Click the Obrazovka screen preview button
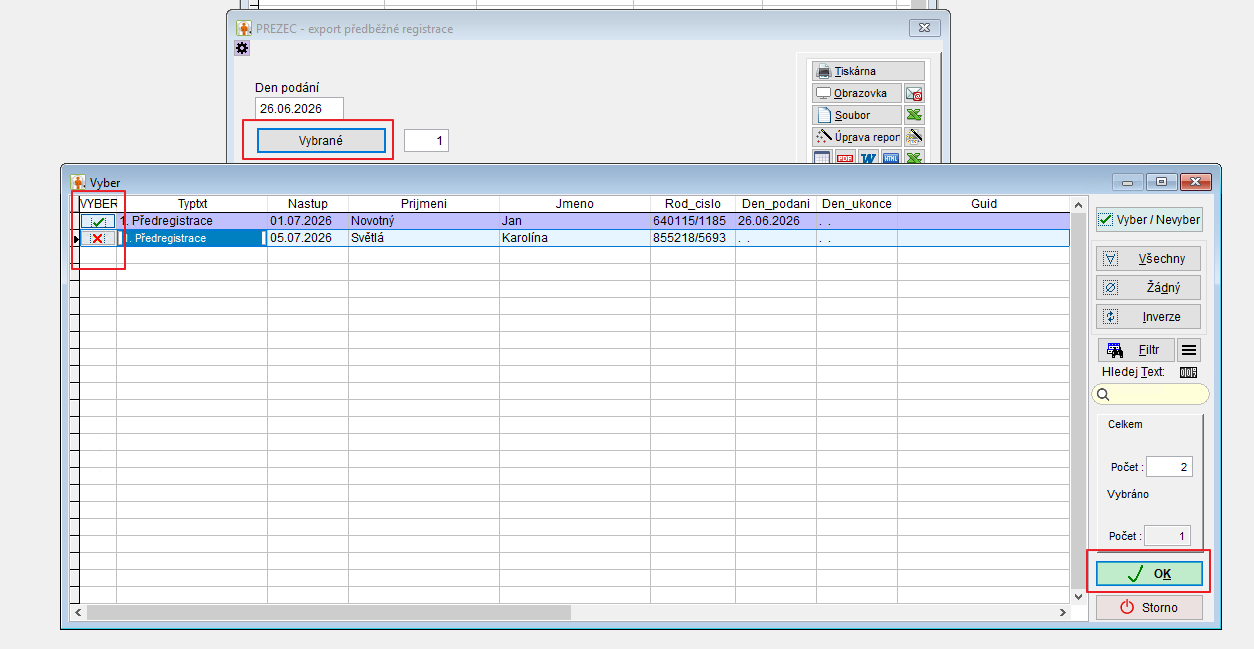This screenshot has width=1254, height=649. click(x=857, y=93)
